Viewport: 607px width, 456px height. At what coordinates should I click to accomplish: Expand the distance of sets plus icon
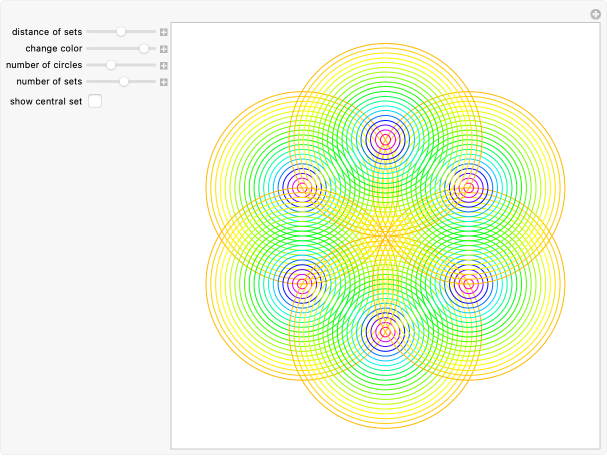164,32
